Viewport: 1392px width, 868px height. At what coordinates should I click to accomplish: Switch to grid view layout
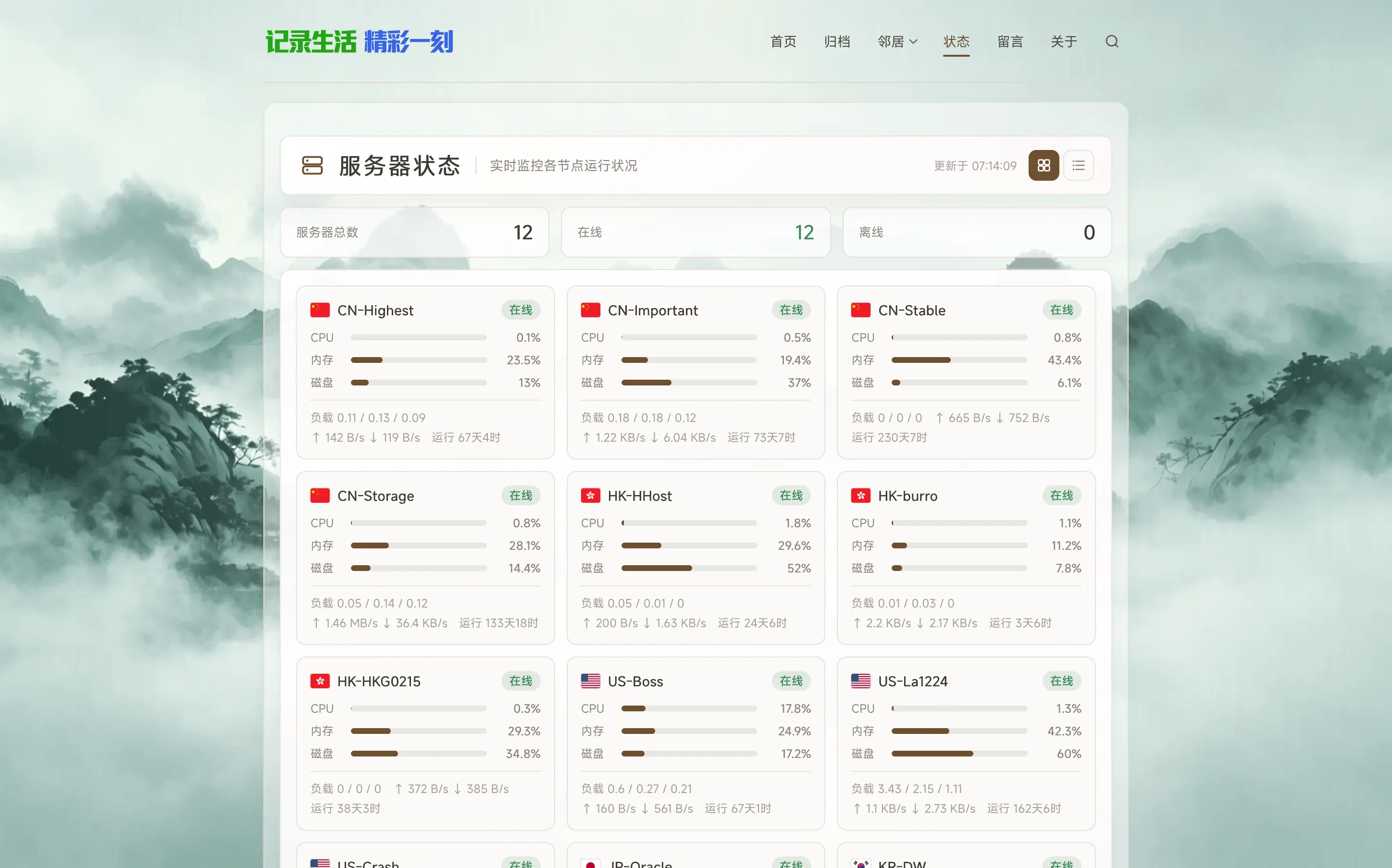click(1044, 165)
